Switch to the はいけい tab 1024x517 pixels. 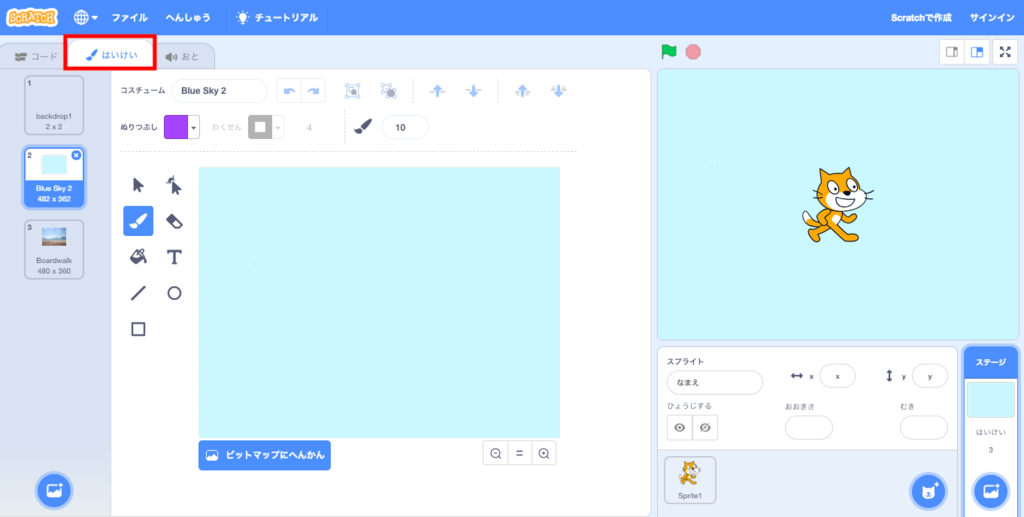(111, 55)
